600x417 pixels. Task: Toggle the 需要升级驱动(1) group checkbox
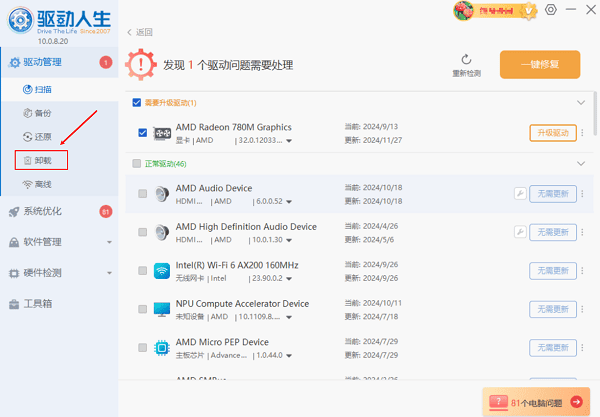click(137, 103)
